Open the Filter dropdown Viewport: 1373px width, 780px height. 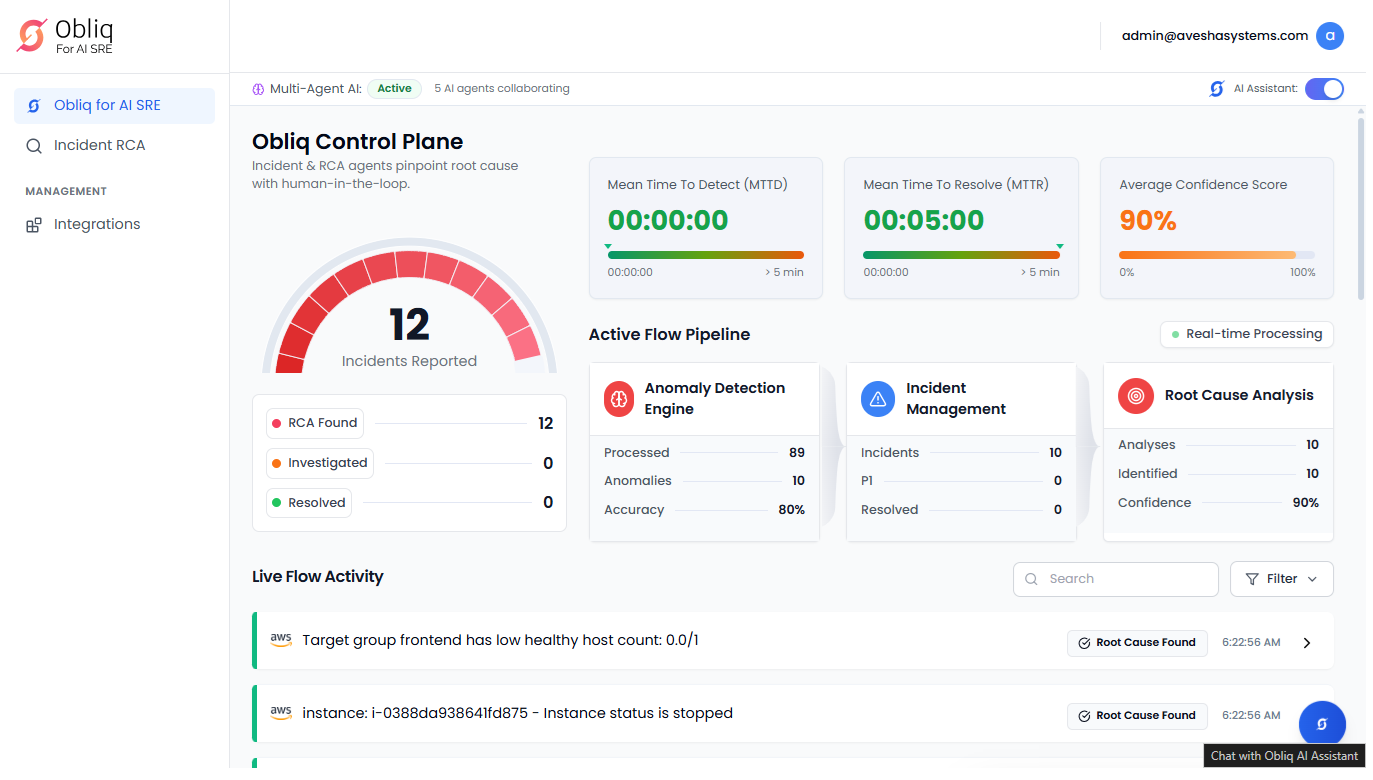coord(1281,579)
